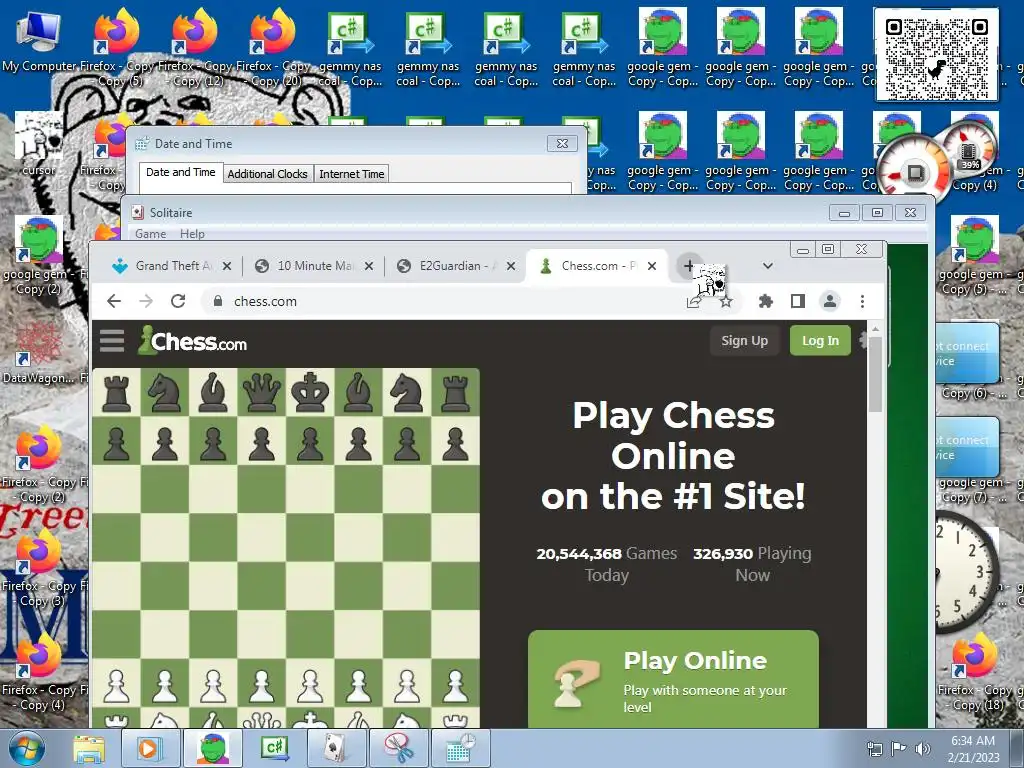Switch to the 10 Minute Mail tab

(313, 266)
